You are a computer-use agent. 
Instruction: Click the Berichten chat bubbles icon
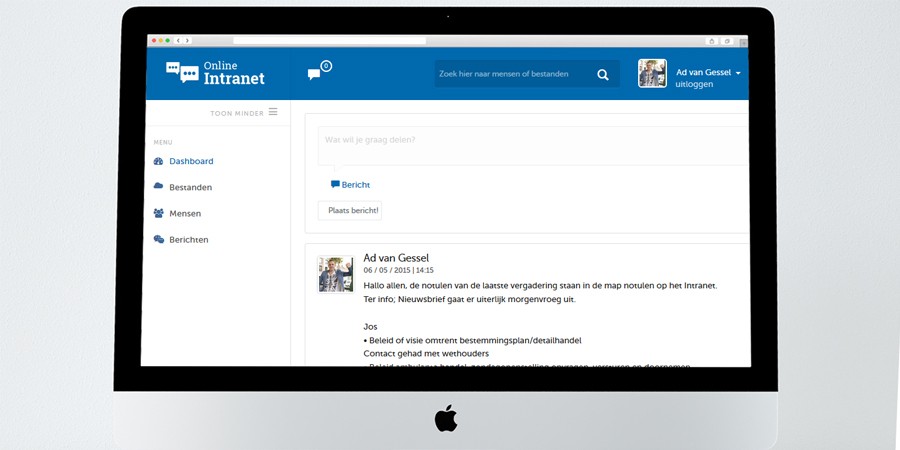159,239
